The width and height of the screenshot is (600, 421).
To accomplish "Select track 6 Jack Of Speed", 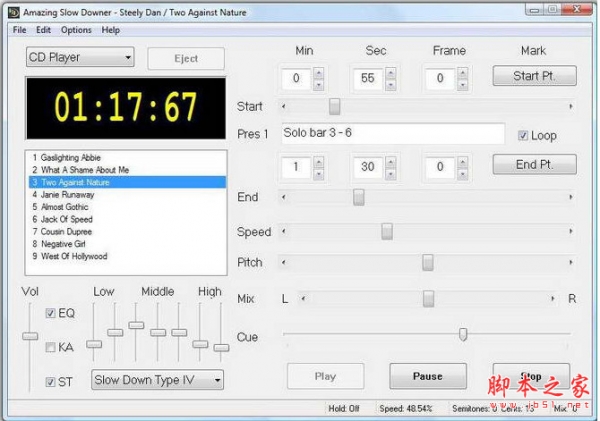I will point(127,219).
